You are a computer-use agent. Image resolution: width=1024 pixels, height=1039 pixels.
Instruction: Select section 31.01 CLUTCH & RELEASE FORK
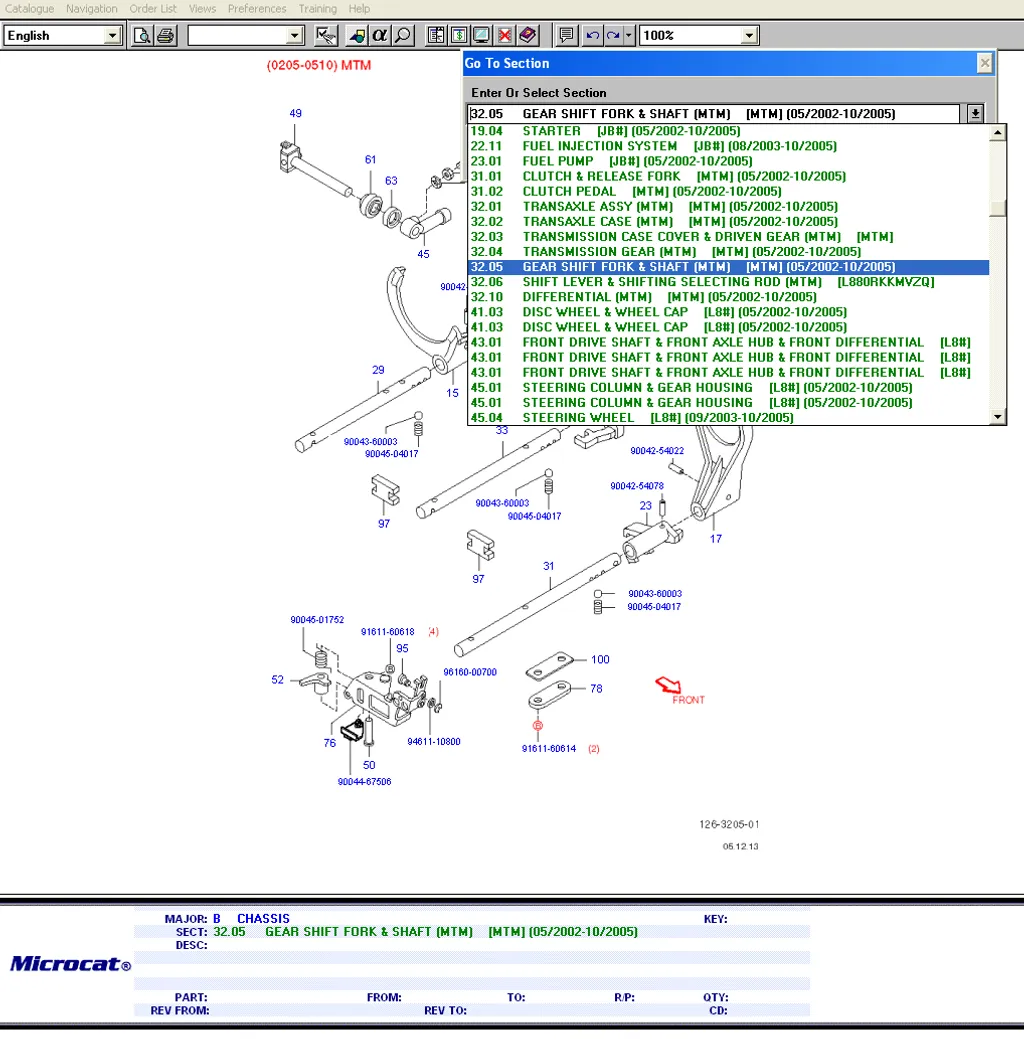728,176
